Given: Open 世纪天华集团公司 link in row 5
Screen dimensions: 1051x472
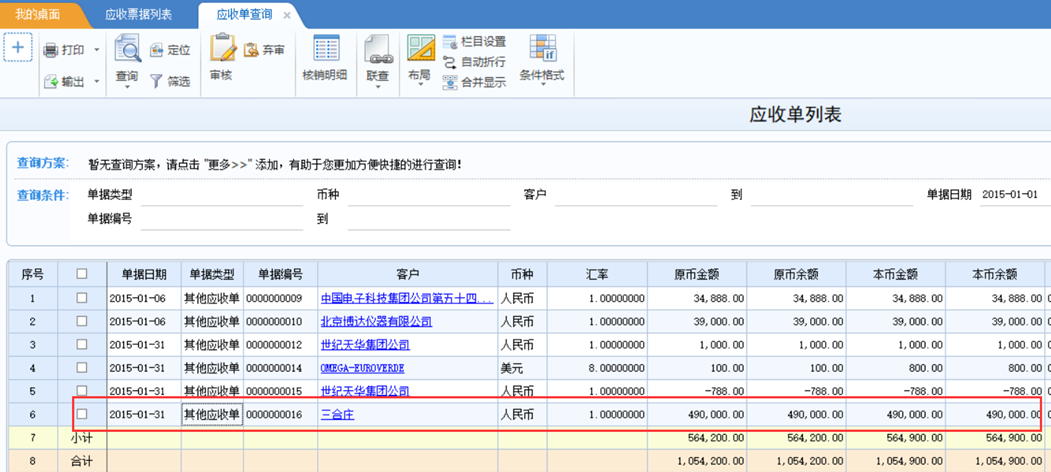Looking at the screenshot, I should click(x=365, y=391).
